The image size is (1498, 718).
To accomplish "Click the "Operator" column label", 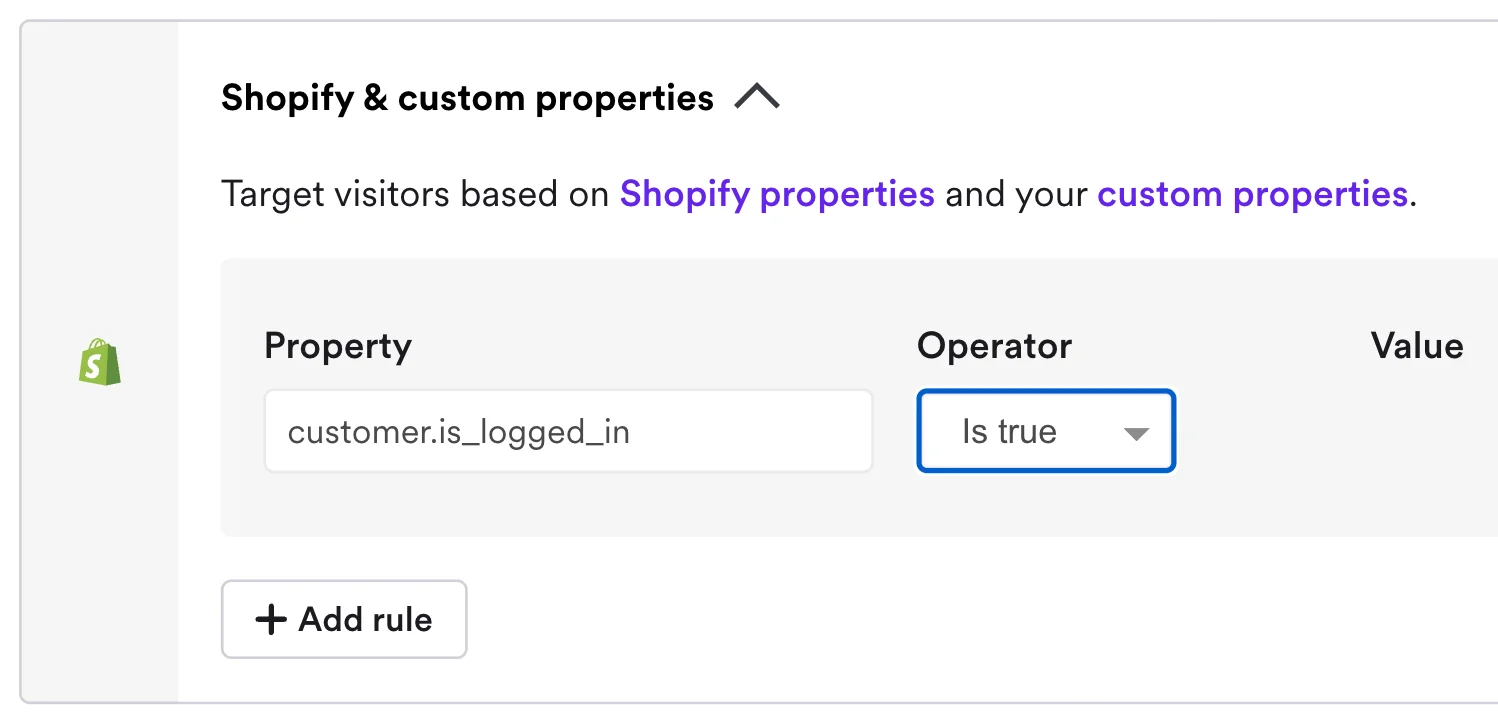I will (994, 346).
